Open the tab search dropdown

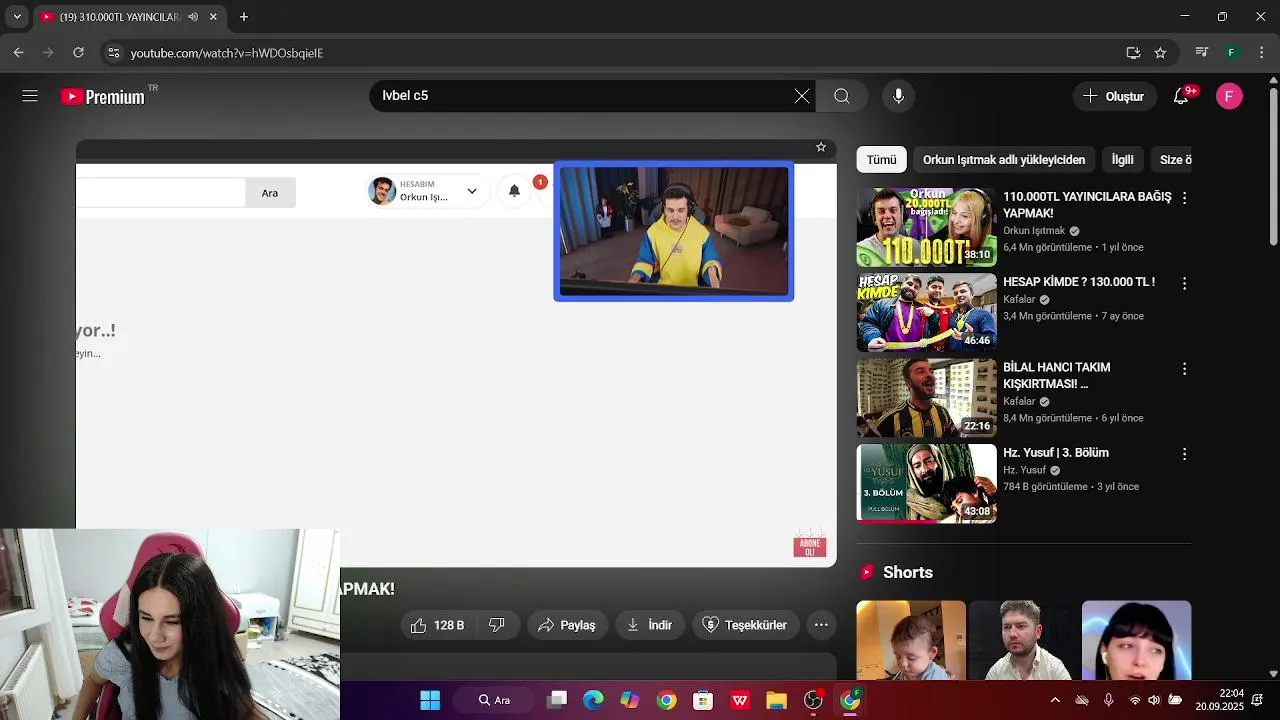tap(17, 17)
